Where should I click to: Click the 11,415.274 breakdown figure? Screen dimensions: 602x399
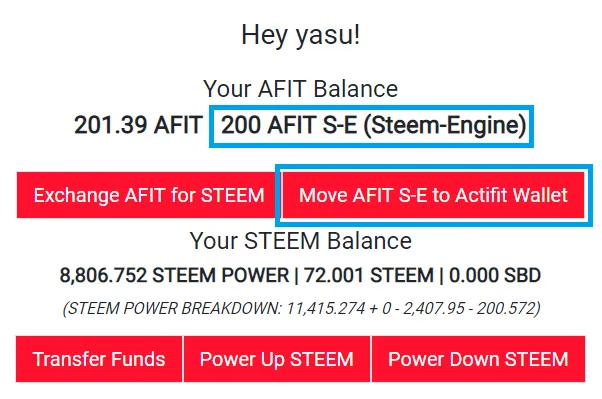(x=326, y=308)
